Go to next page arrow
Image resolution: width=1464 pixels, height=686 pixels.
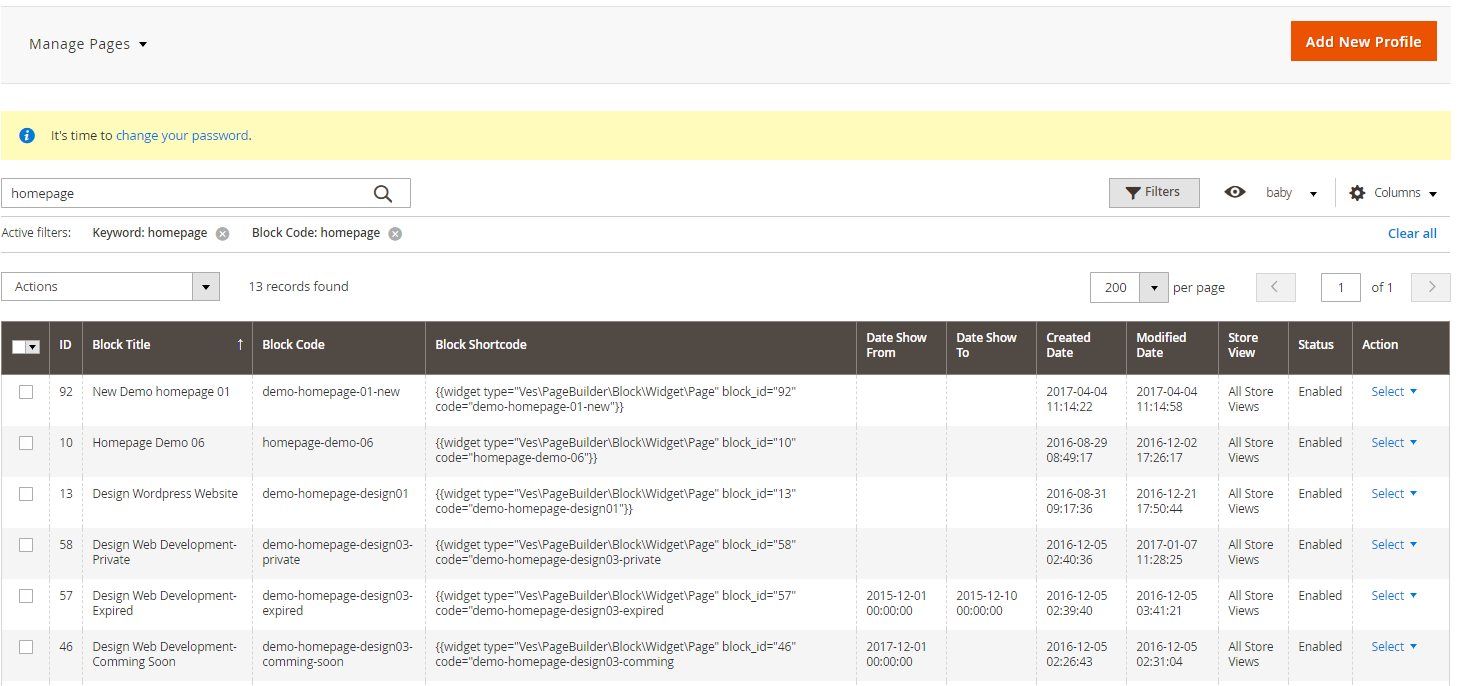pos(1430,288)
